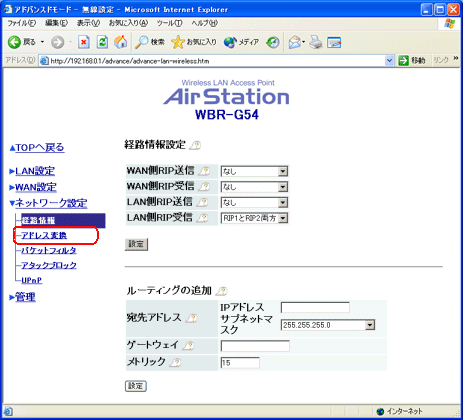Image resolution: width=463 pixels, height=420 pixels.
Task: Select 経路情報 in the sidebar
Action: tap(63, 221)
